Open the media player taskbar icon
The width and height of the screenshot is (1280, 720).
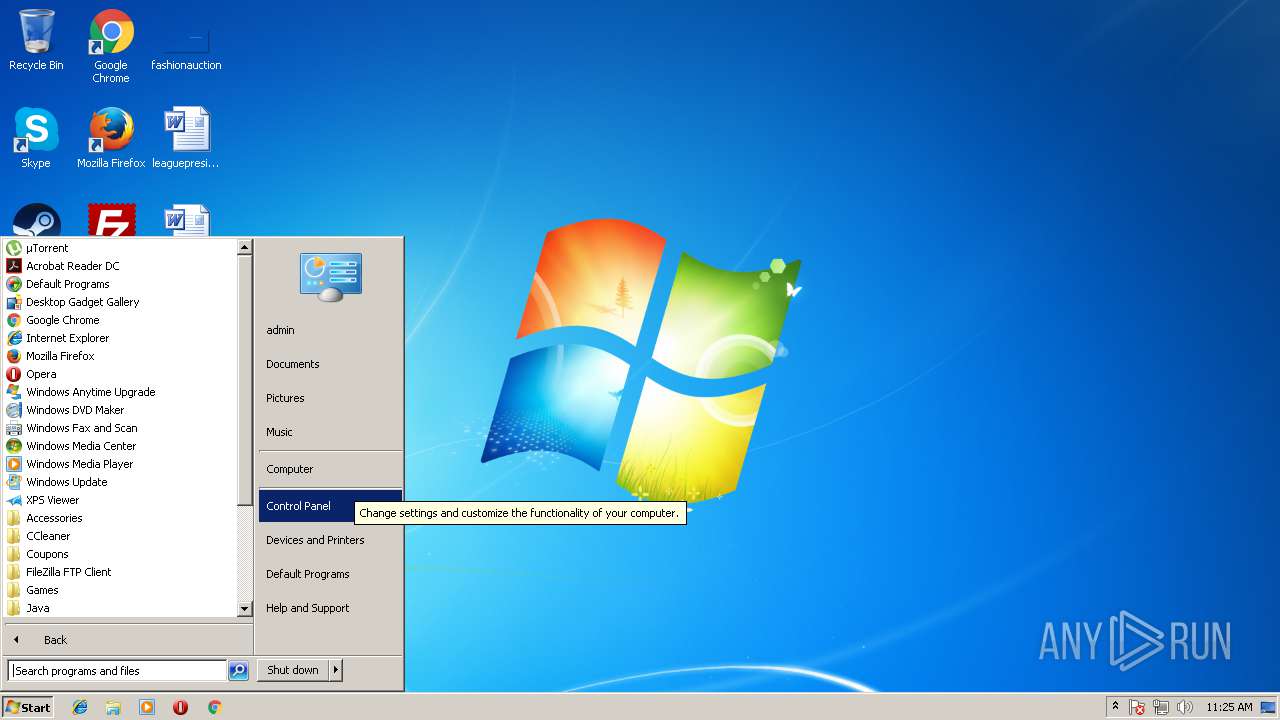147,707
